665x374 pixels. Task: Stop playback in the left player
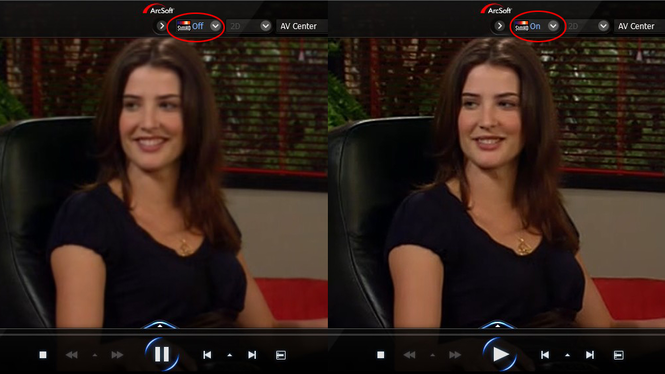(x=43, y=354)
